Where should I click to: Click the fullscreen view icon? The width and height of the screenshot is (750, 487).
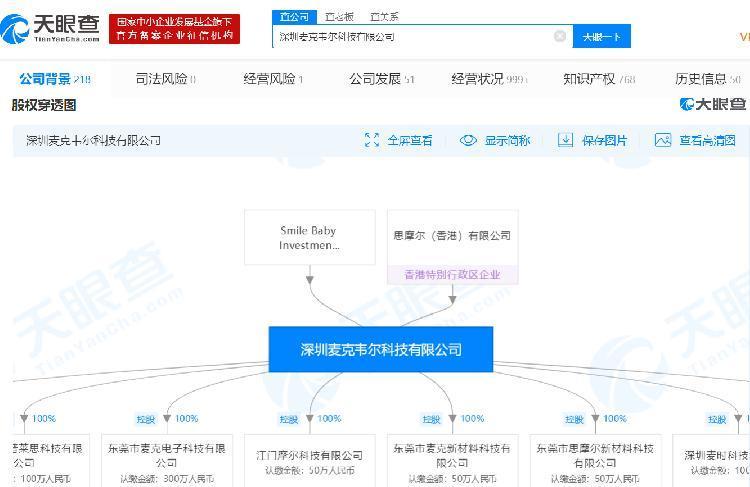click(372, 140)
